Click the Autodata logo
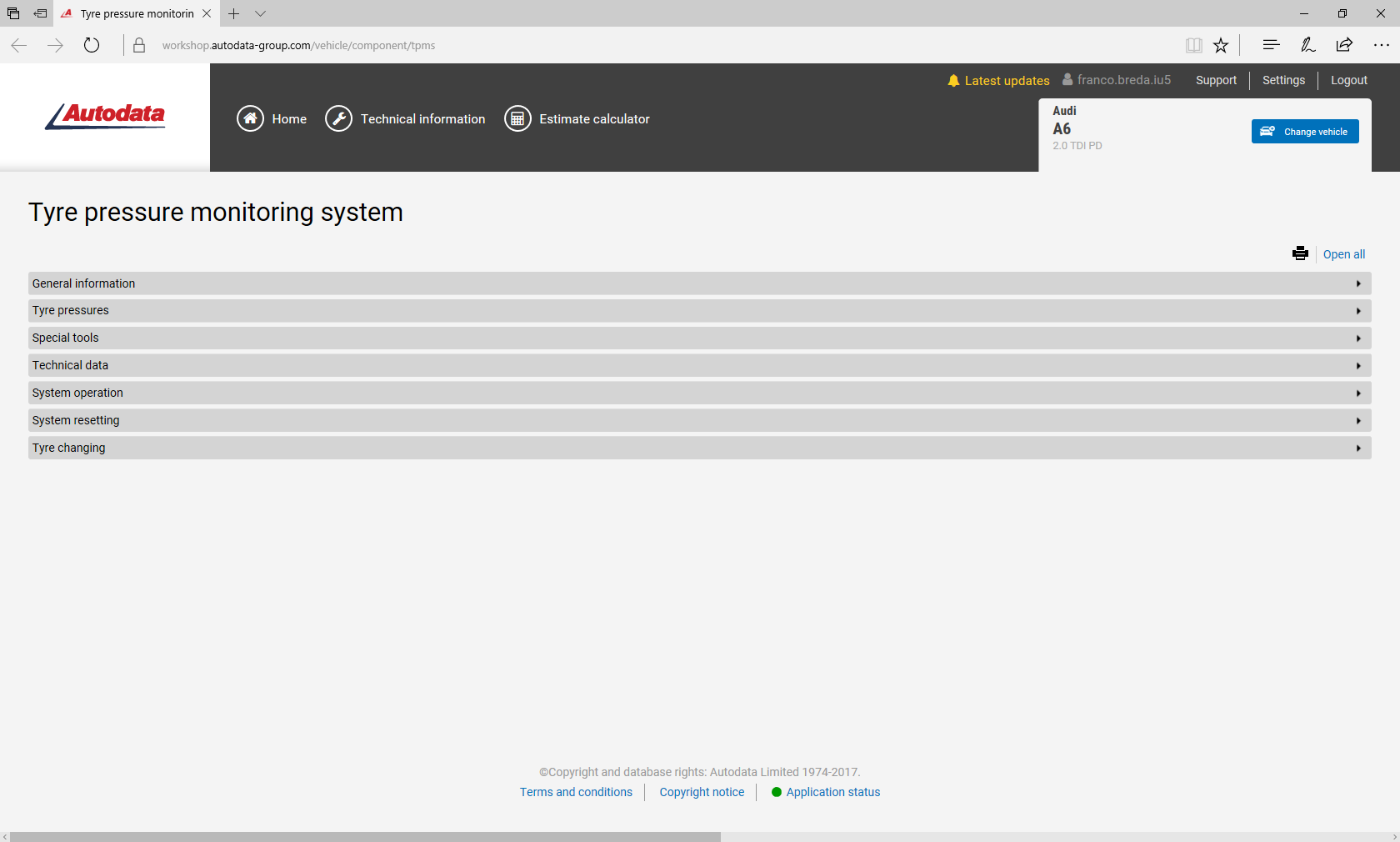The height and width of the screenshot is (842, 1400). [x=106, y=116]
